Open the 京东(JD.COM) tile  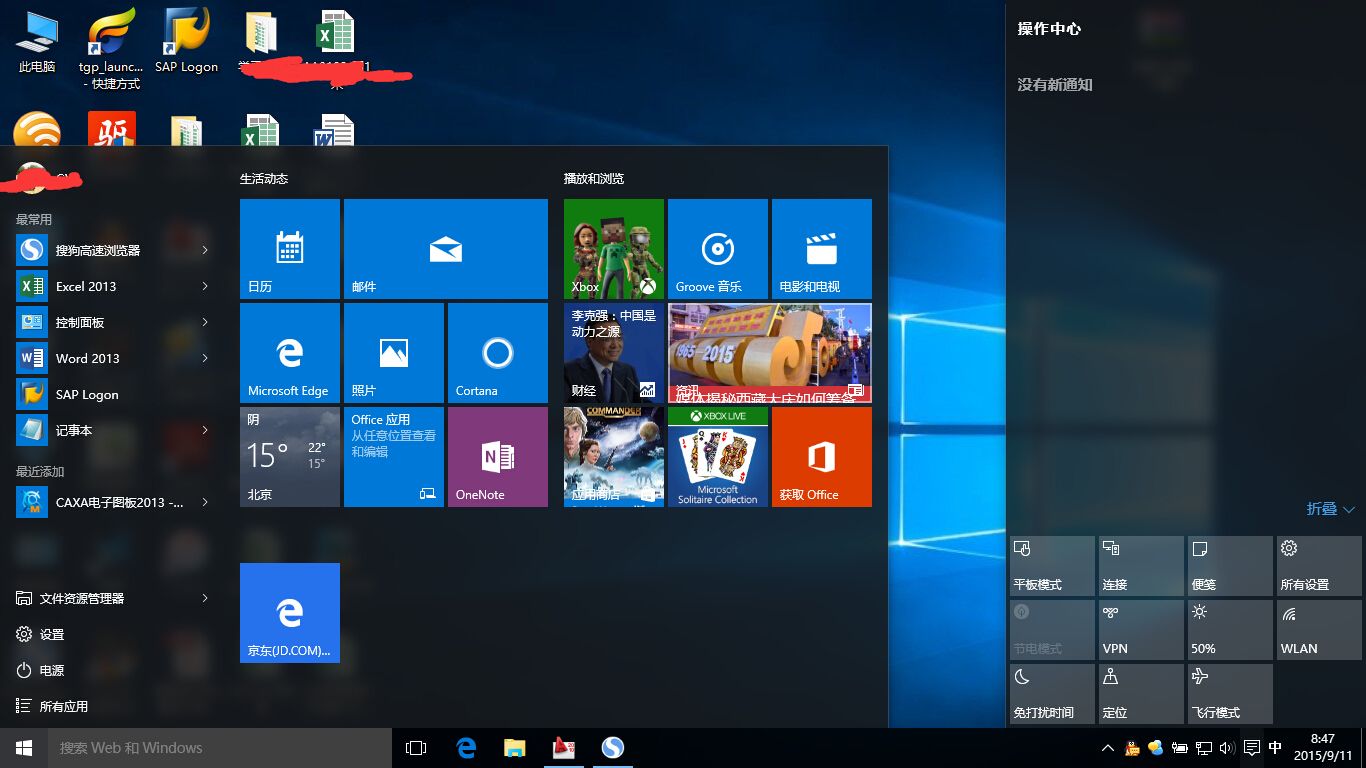(x=290, y=613)
